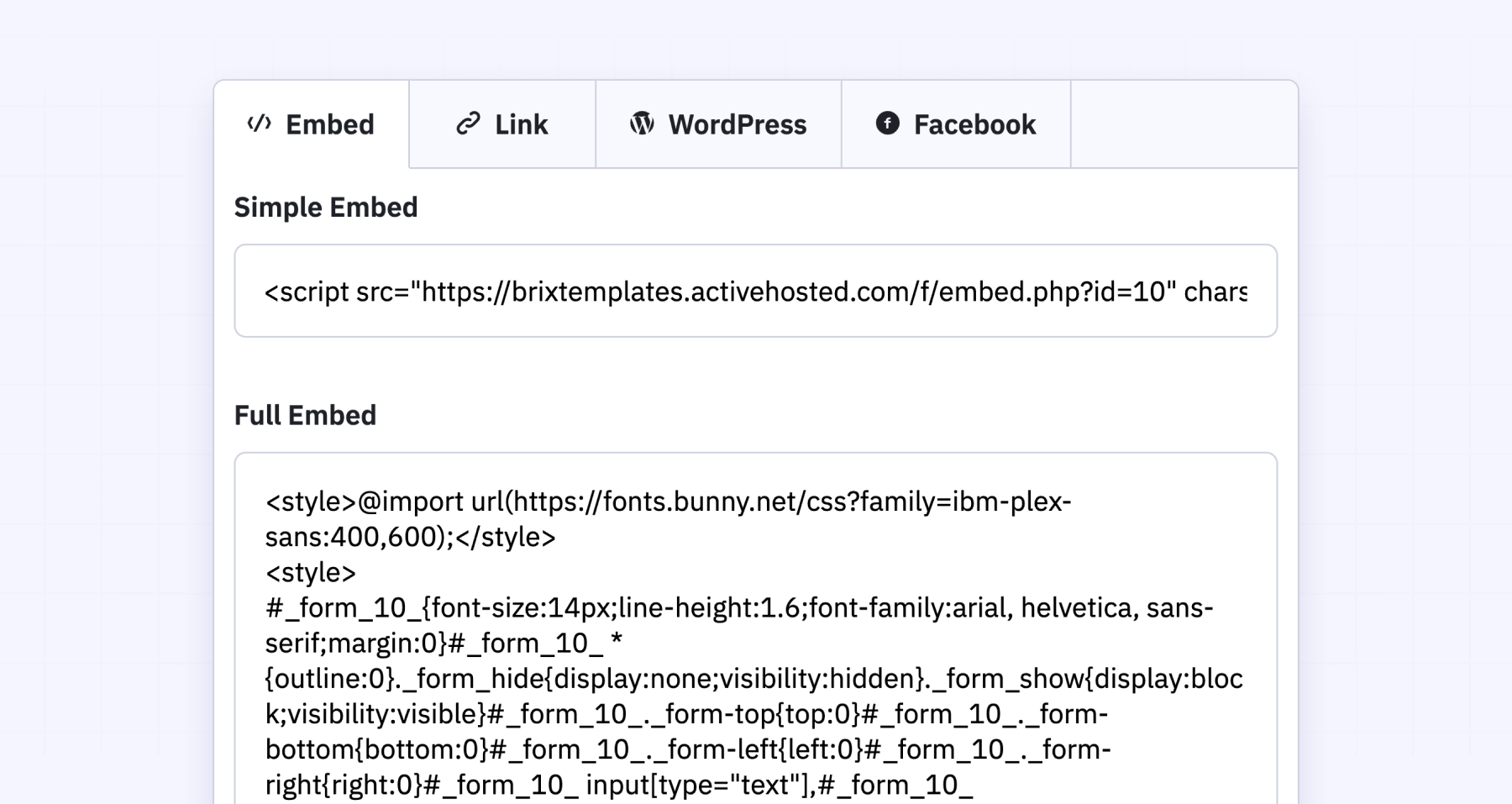Viewport: 1512px width, 804px height.
Task: Focus the Full Embed code text area
Action: click(756, 628)
